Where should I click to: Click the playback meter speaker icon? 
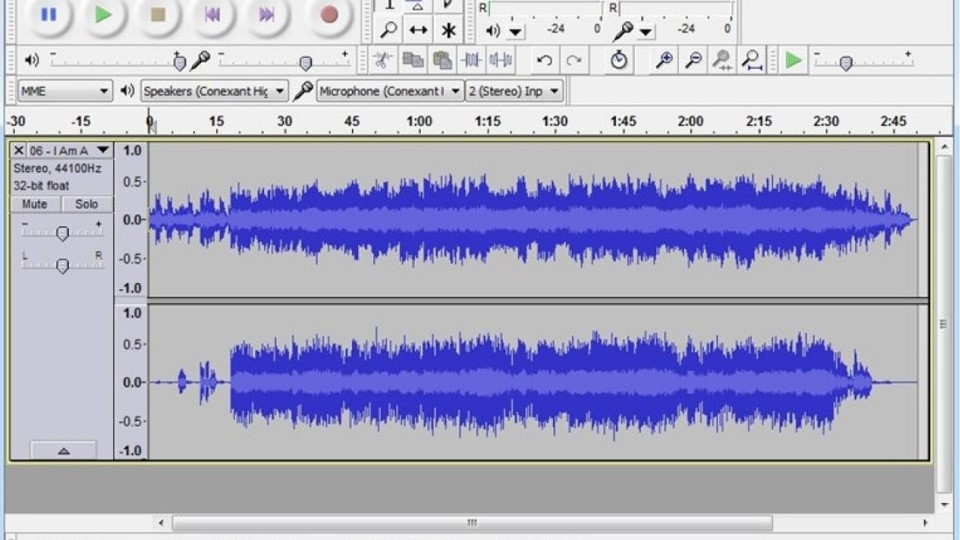tap(493, 30)
